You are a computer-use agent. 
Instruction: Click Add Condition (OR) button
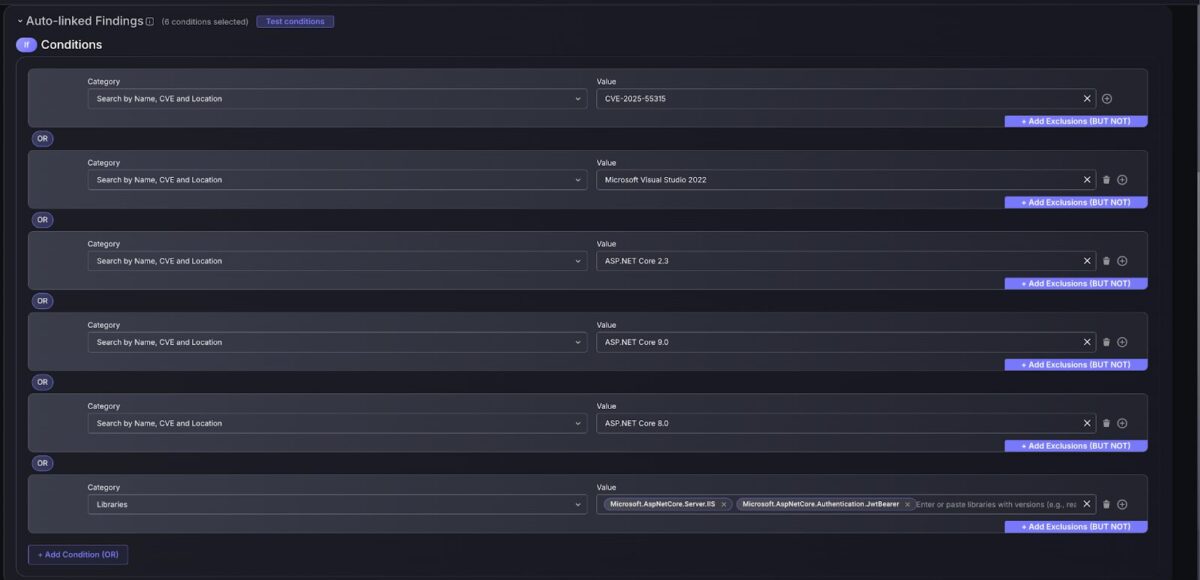pos(78,554)
